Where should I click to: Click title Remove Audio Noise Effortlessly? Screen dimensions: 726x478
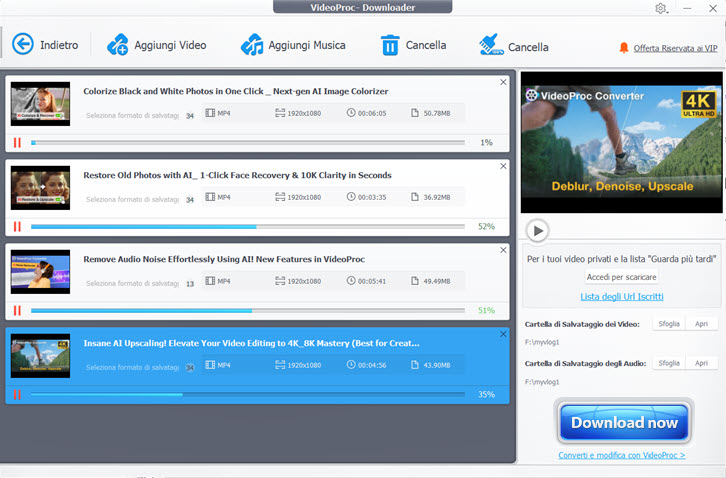point(224,259)
